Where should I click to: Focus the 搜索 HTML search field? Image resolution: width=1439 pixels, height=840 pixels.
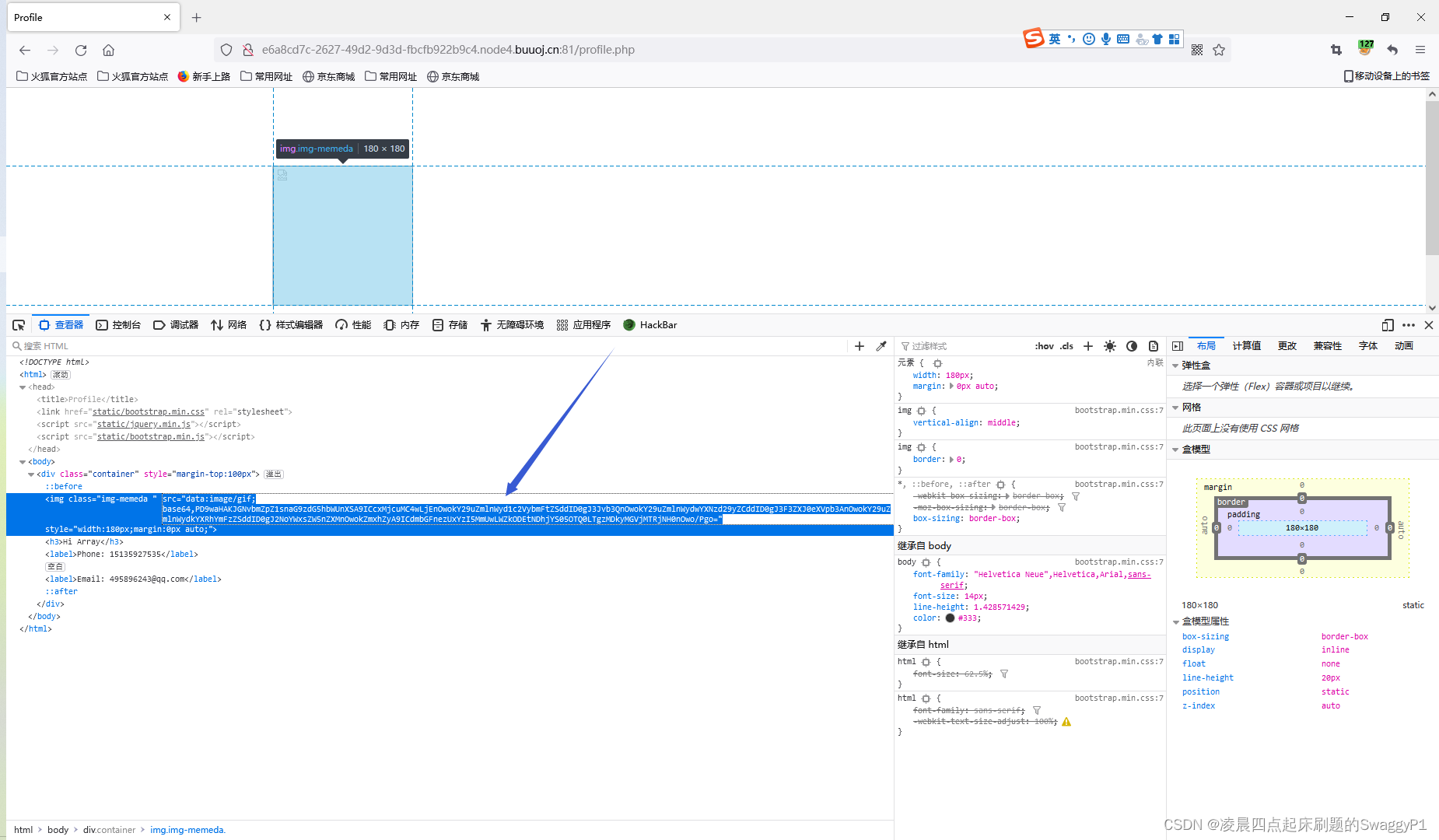(428, 346)
